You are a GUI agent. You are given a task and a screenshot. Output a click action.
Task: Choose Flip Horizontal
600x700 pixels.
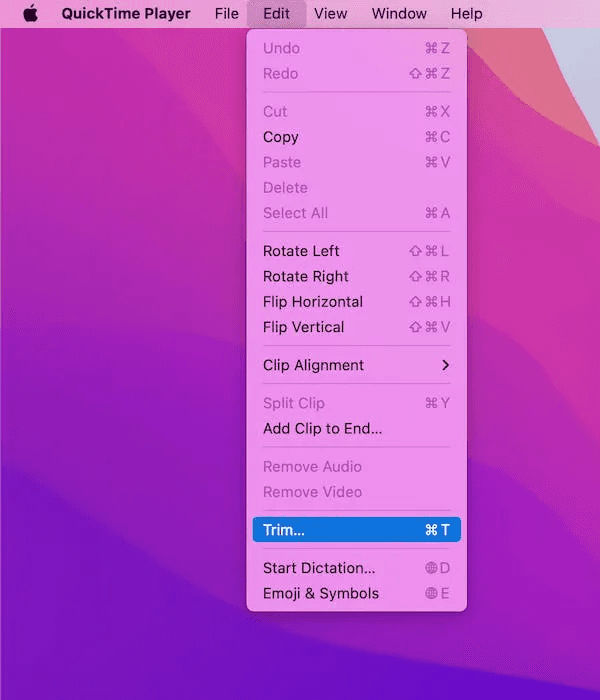[356, 302]
